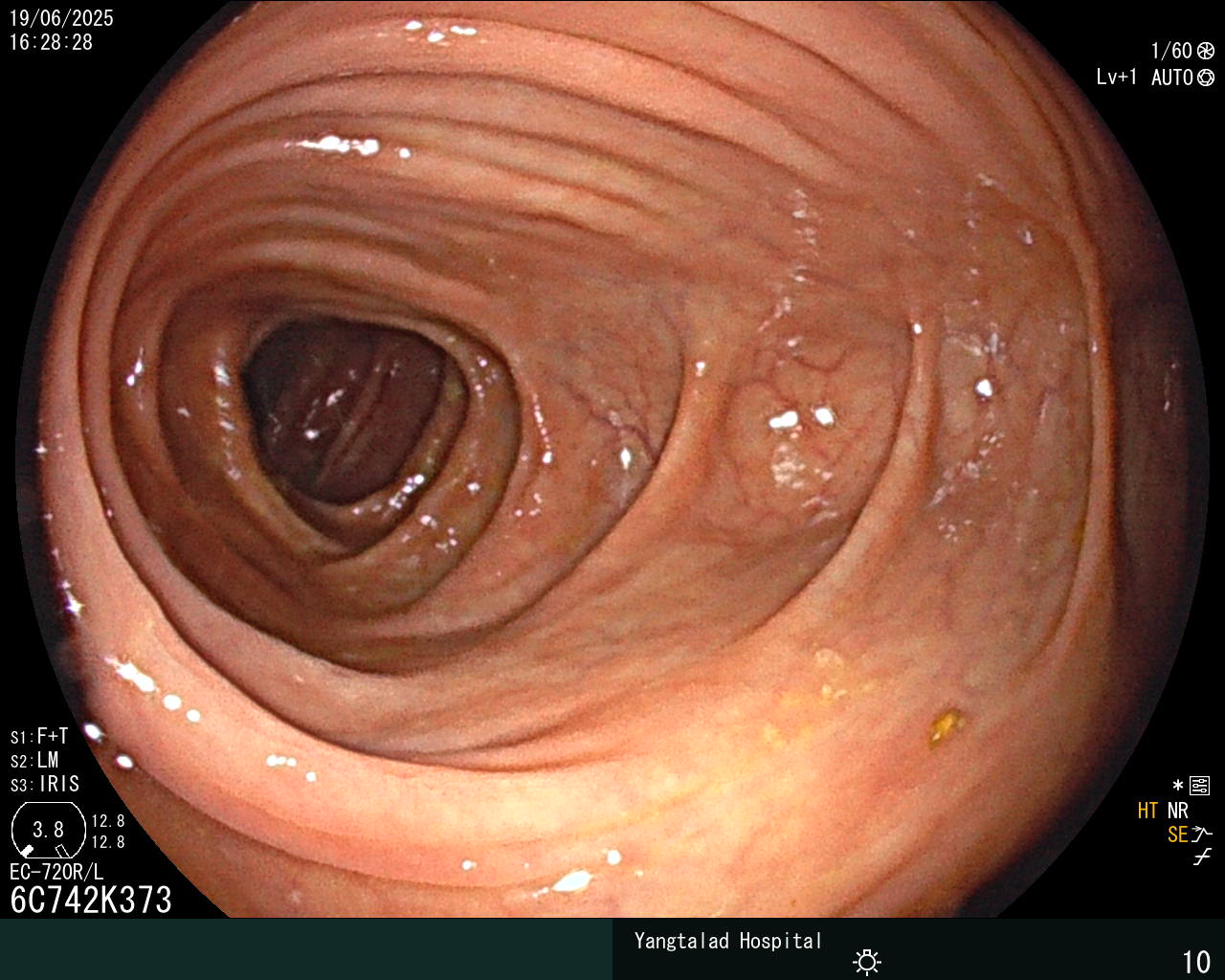Image resolution: width=1225 pixels, height=980 pixels.
Task: Click the endoscopic image of the colon lumen
Action: click(x=612, y=459)
